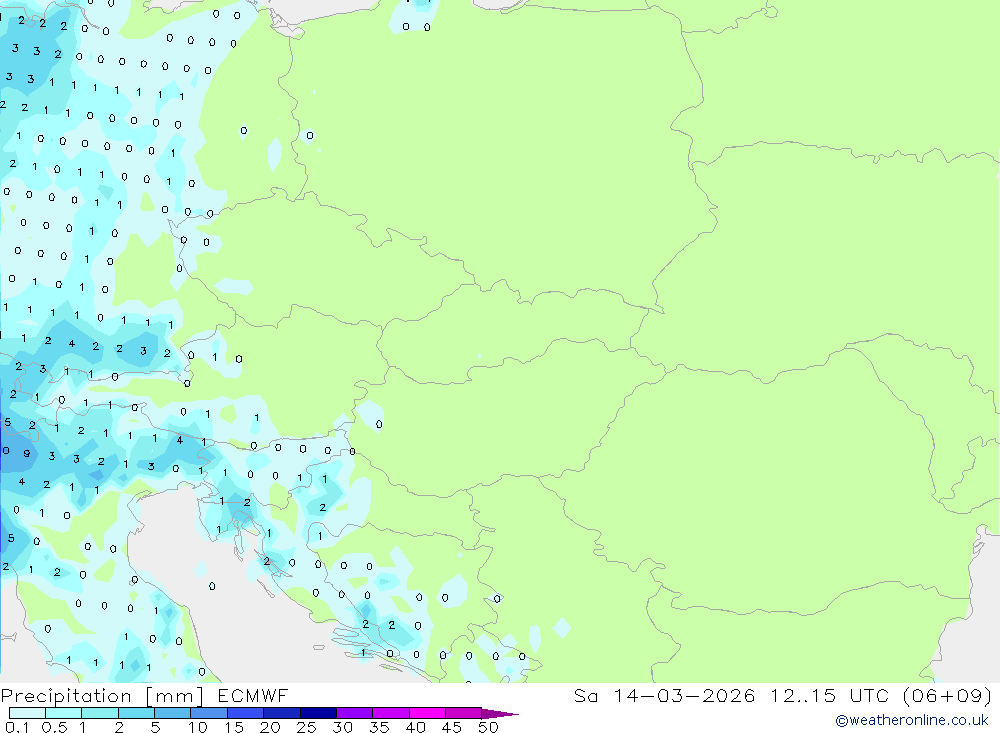Click the '(06+09)' forecast offset text
Viewport: 1000px width, 733px height.
point(947,695)
